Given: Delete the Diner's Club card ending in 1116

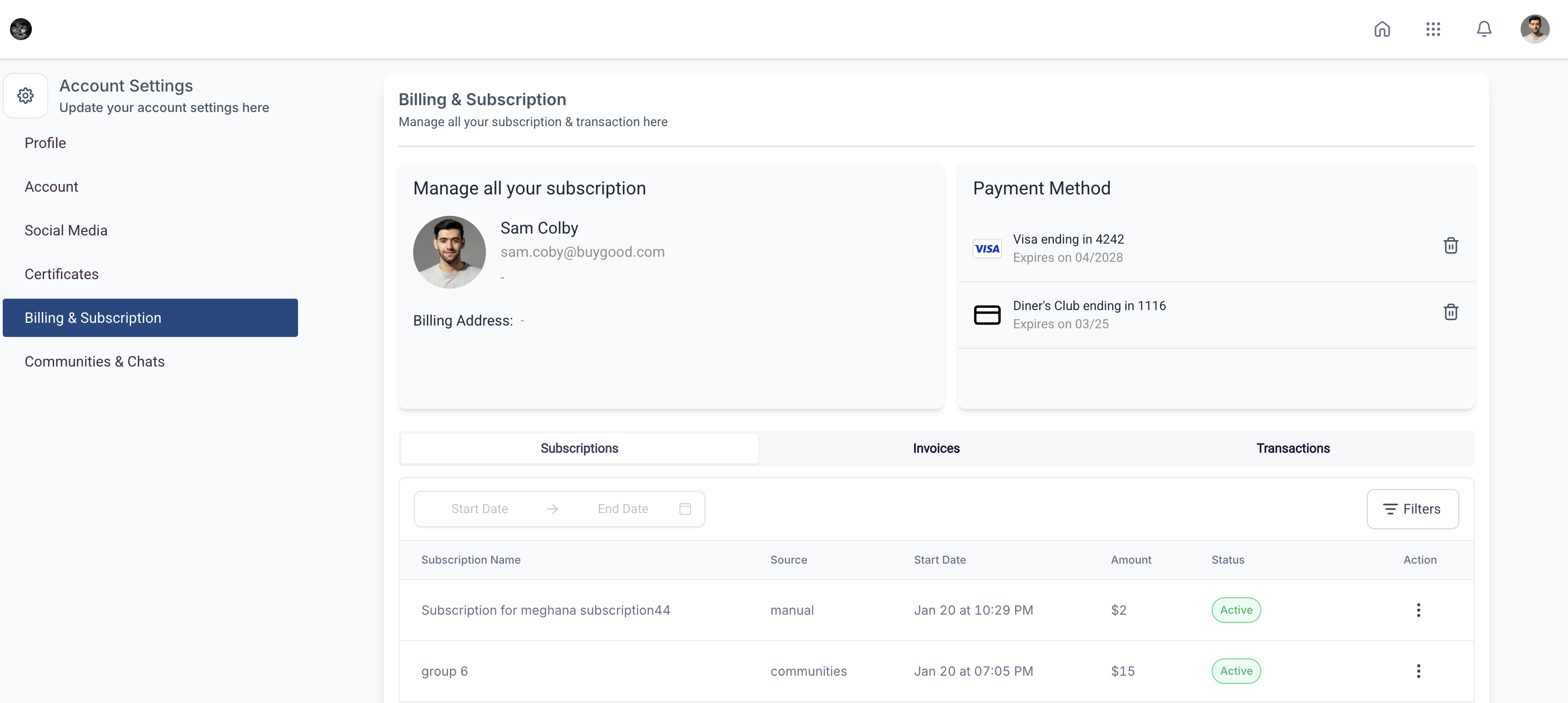Looking at the screenshot, I should point(1451,312).
